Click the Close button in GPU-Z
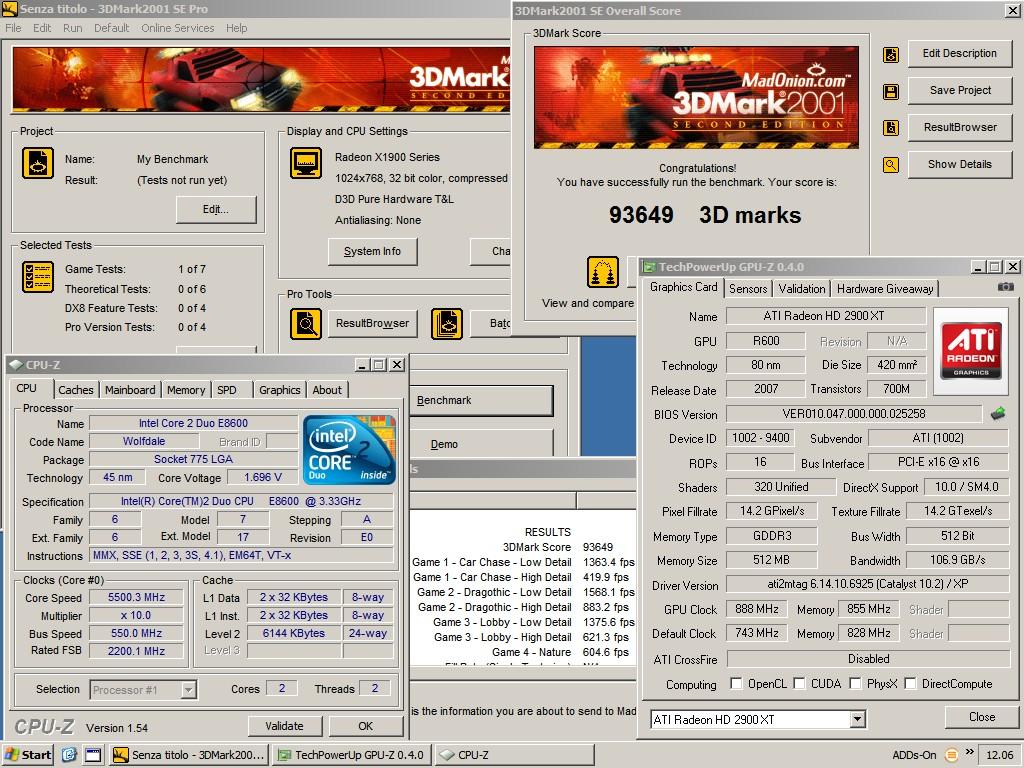Image resolution: width=1024 pixels, height=768 pixels. coord(982,717)
